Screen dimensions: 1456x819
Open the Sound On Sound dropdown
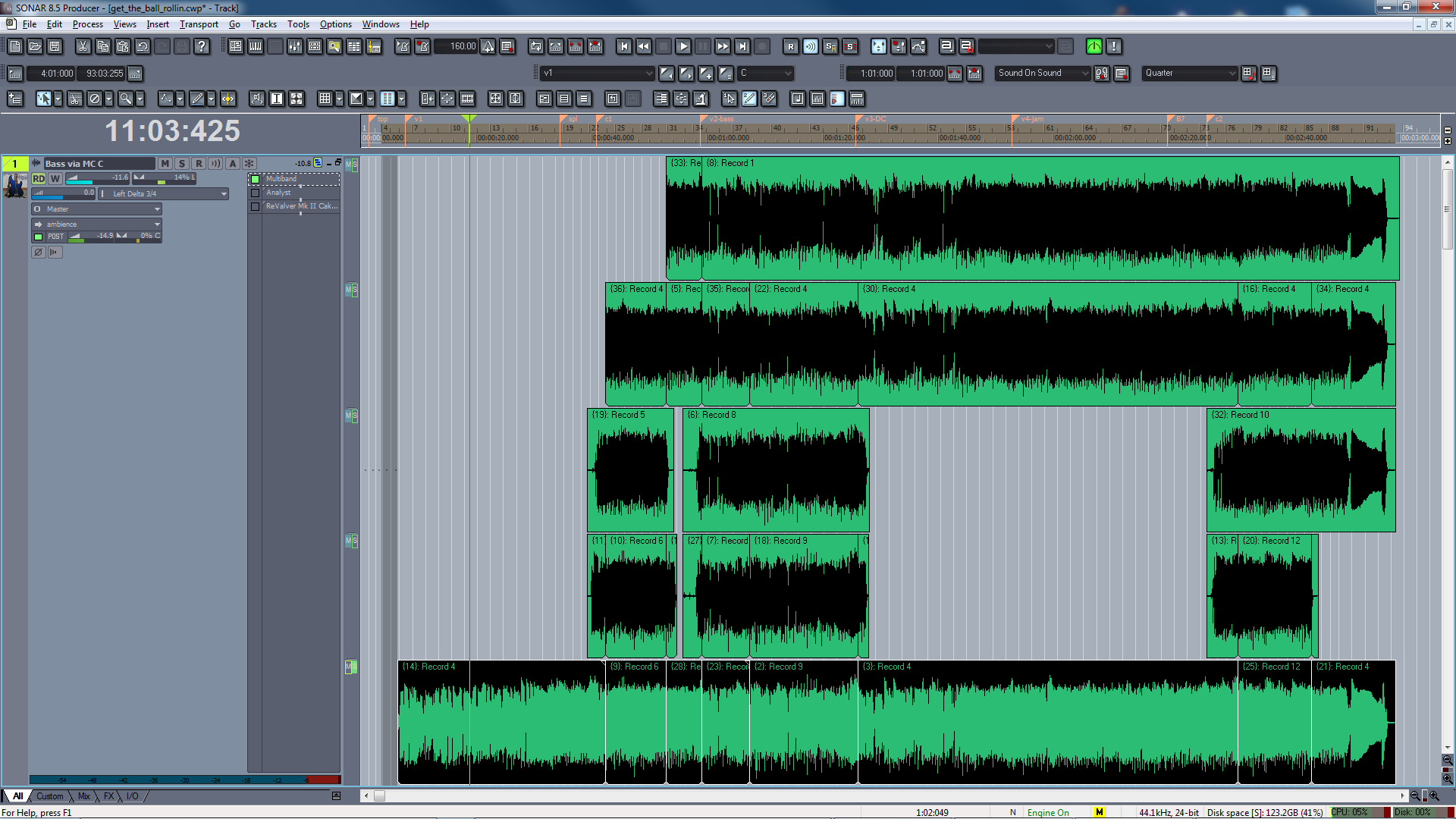(1084, 73)
